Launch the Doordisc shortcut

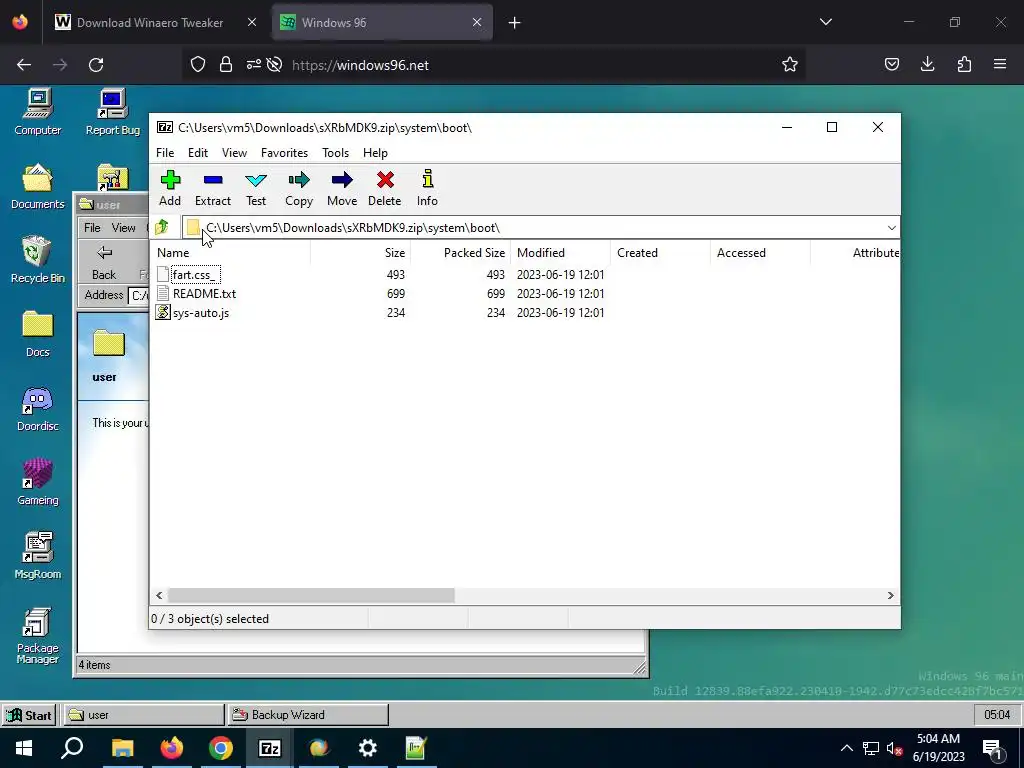[x=37, y=408]
